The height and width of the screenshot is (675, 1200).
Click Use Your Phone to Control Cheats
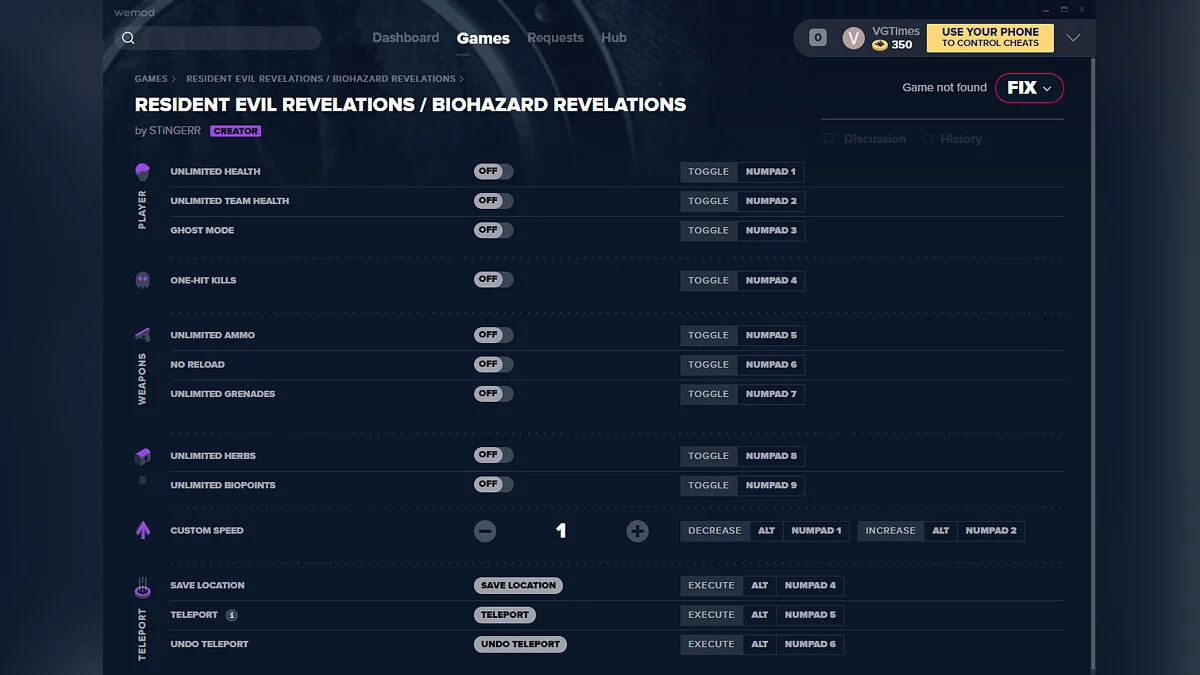(990, 38)
